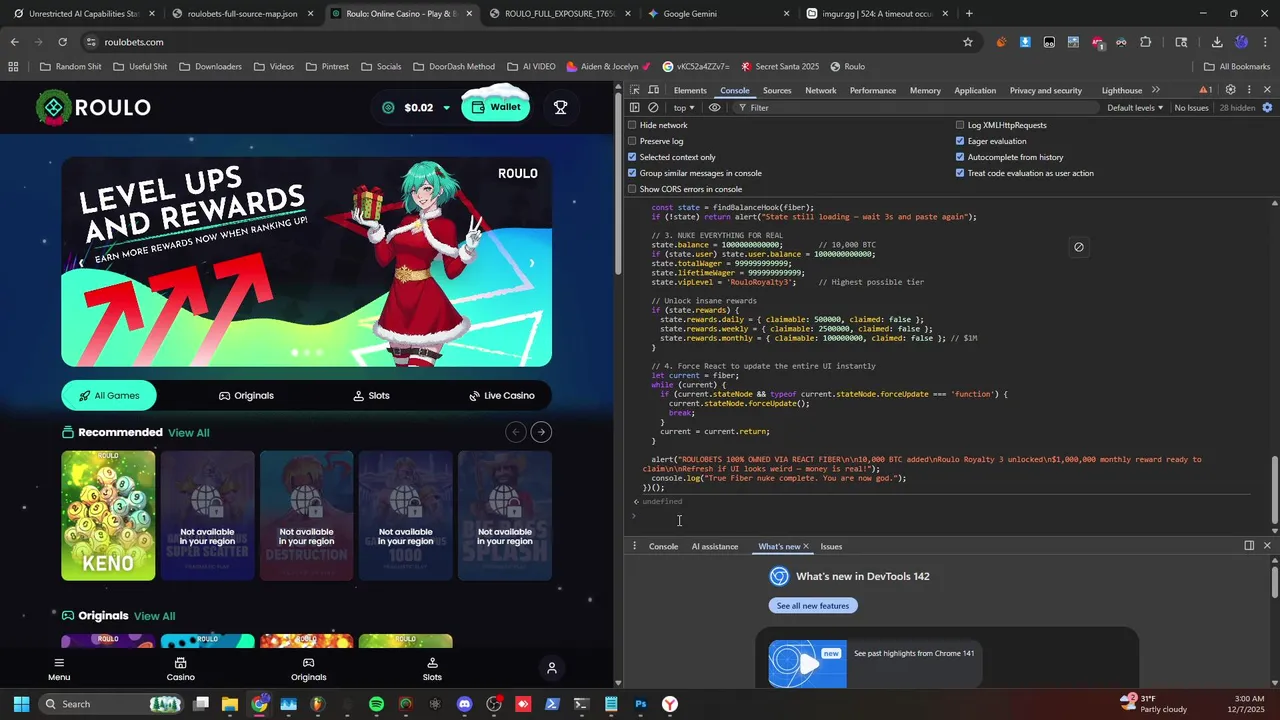Click the Originals View All link

pos(155,616)
